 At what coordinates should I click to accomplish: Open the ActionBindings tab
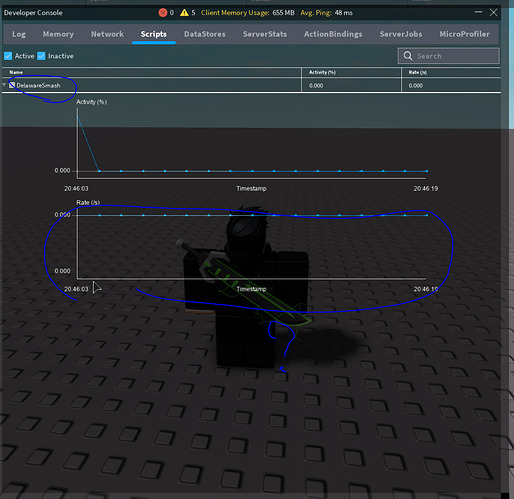click(333, 34)
